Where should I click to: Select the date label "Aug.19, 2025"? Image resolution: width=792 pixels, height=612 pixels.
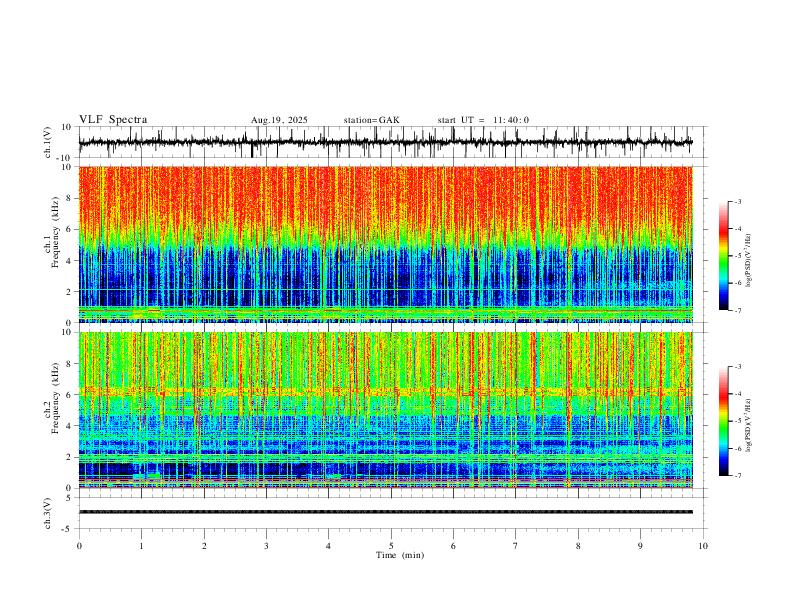279,120
